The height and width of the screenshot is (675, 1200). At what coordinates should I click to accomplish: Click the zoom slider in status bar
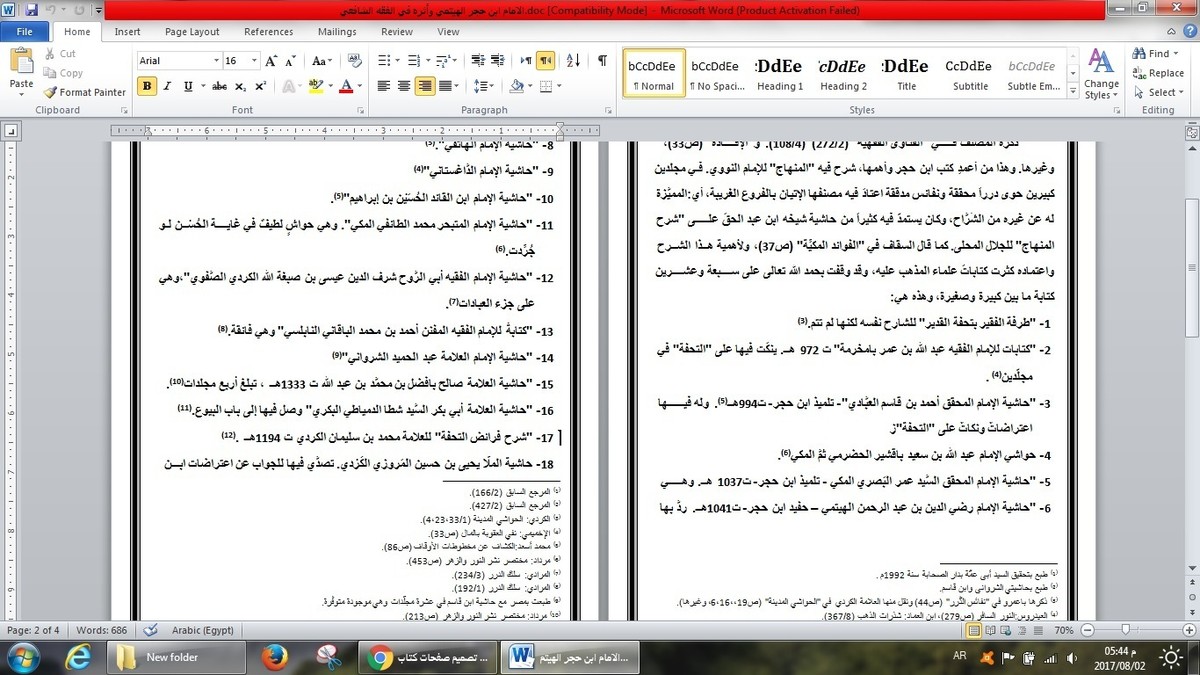pyautogui.click(x=1127, y=631)
